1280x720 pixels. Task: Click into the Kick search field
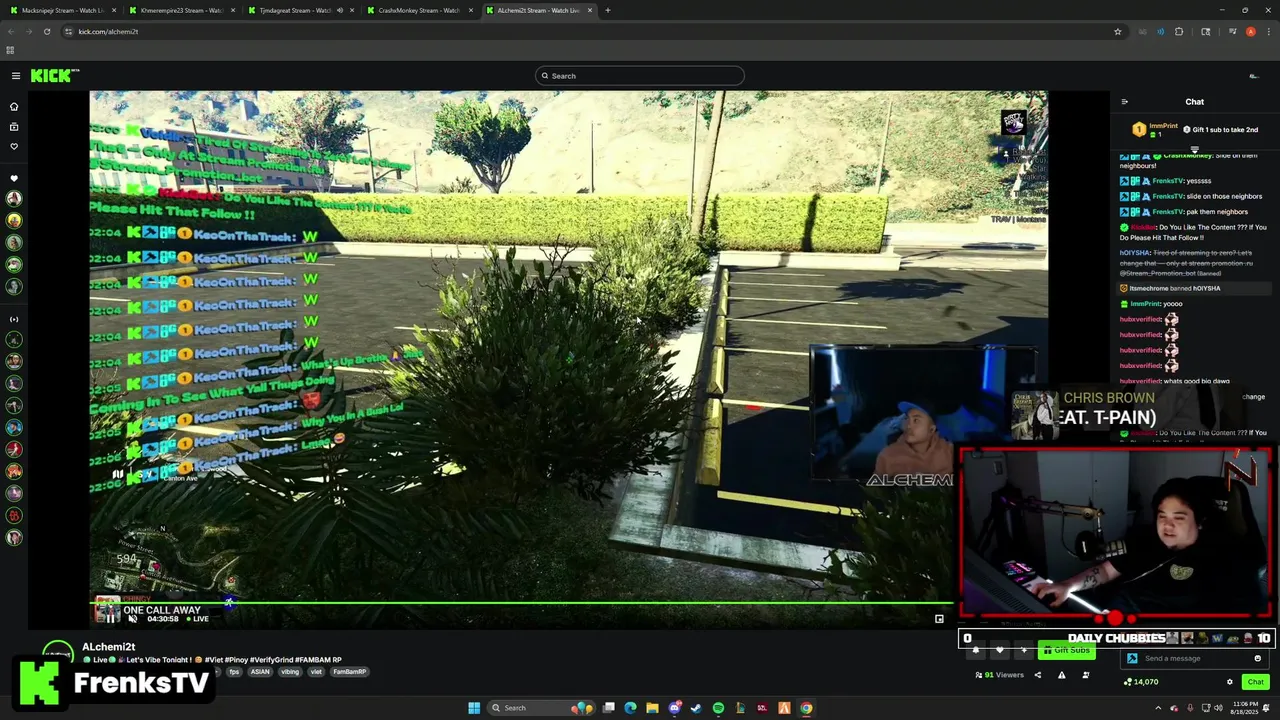pyautogui.click(x=640, y=76)
